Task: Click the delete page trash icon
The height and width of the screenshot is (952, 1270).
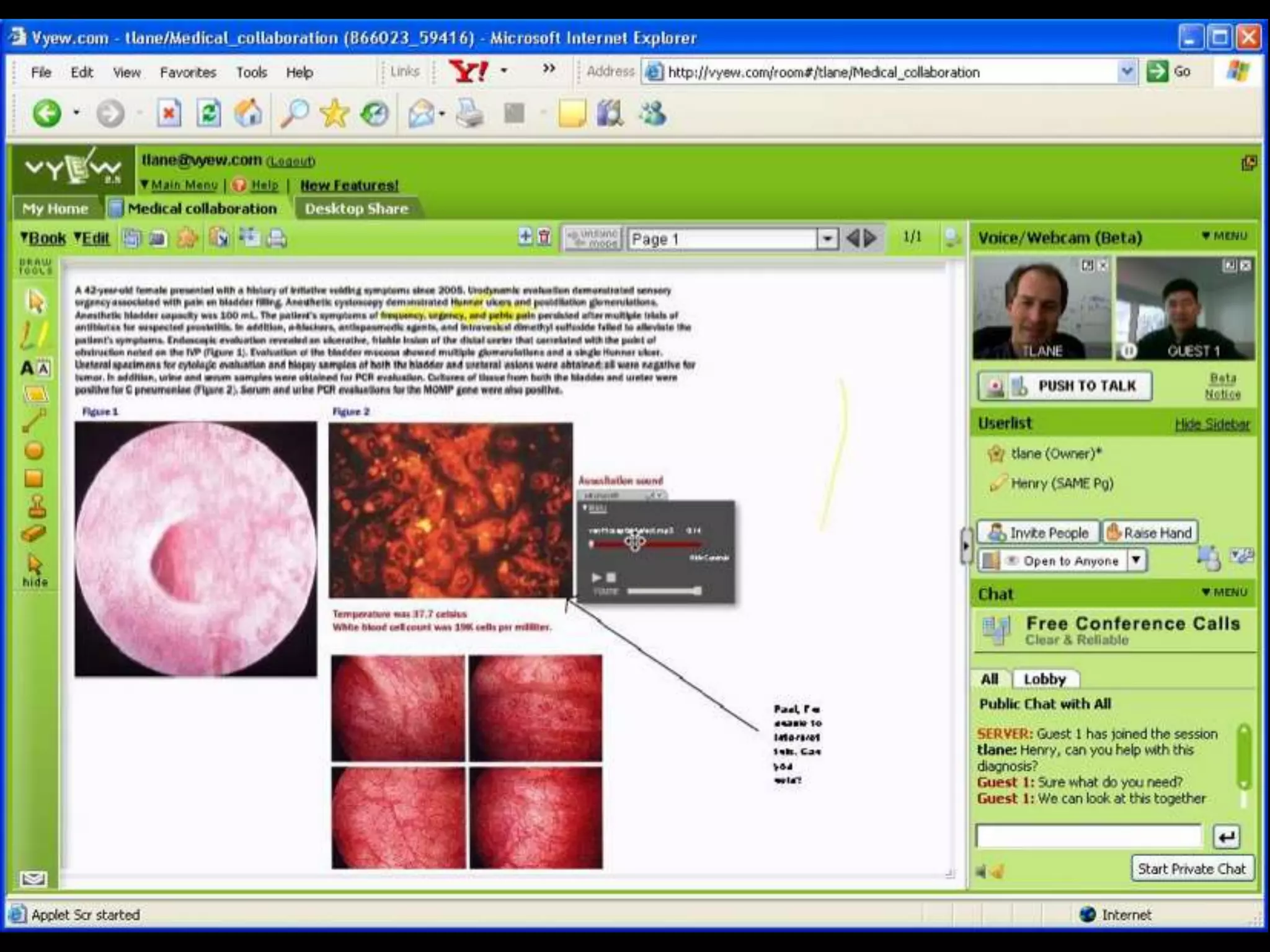Action: (x=544, y=237)
